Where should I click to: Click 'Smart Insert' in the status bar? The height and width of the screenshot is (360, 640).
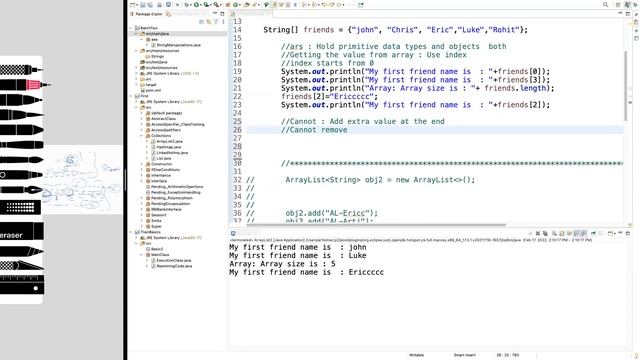point(464,355)
